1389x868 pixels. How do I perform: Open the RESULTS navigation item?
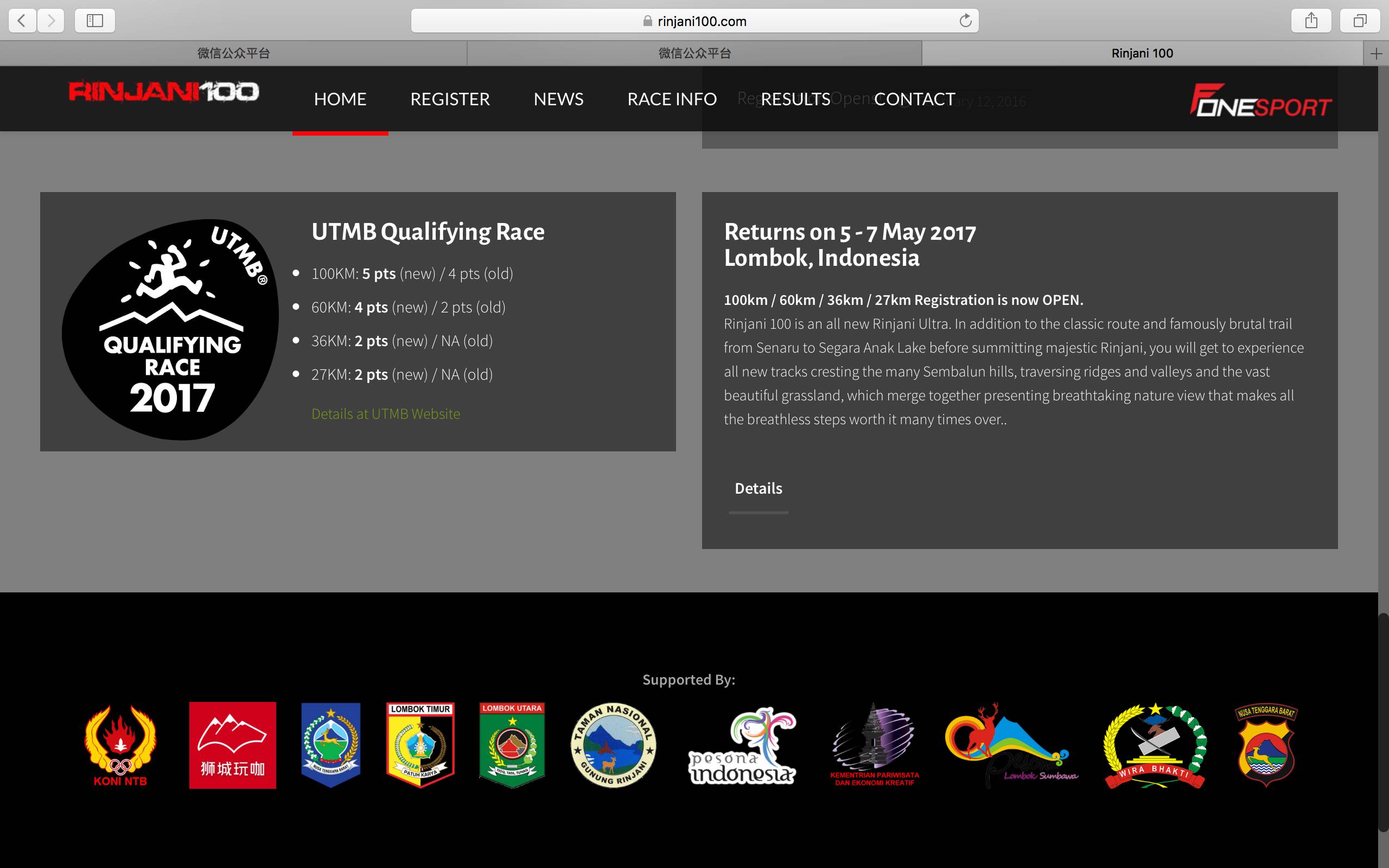pos(795,99)
